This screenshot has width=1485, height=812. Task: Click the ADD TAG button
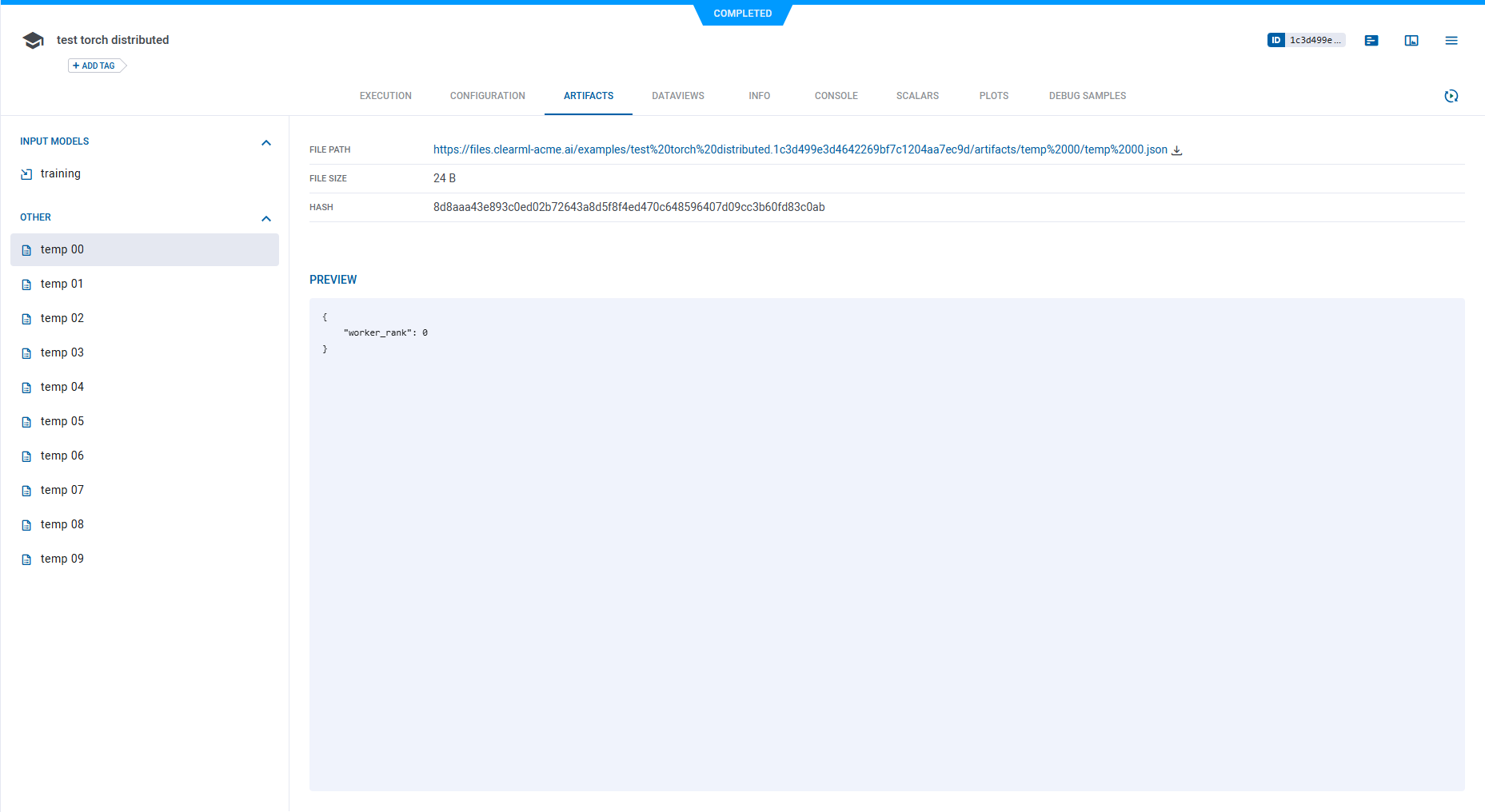point(94,66)
